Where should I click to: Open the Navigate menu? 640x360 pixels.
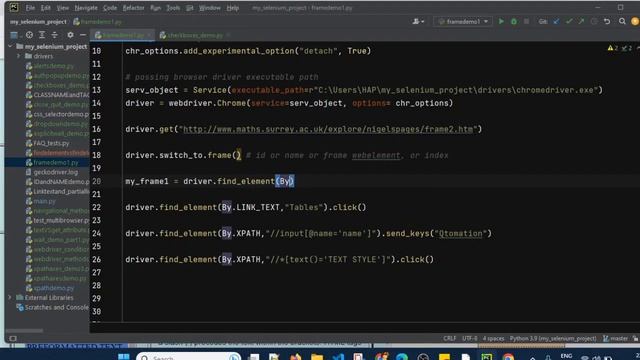click(86, 8)
